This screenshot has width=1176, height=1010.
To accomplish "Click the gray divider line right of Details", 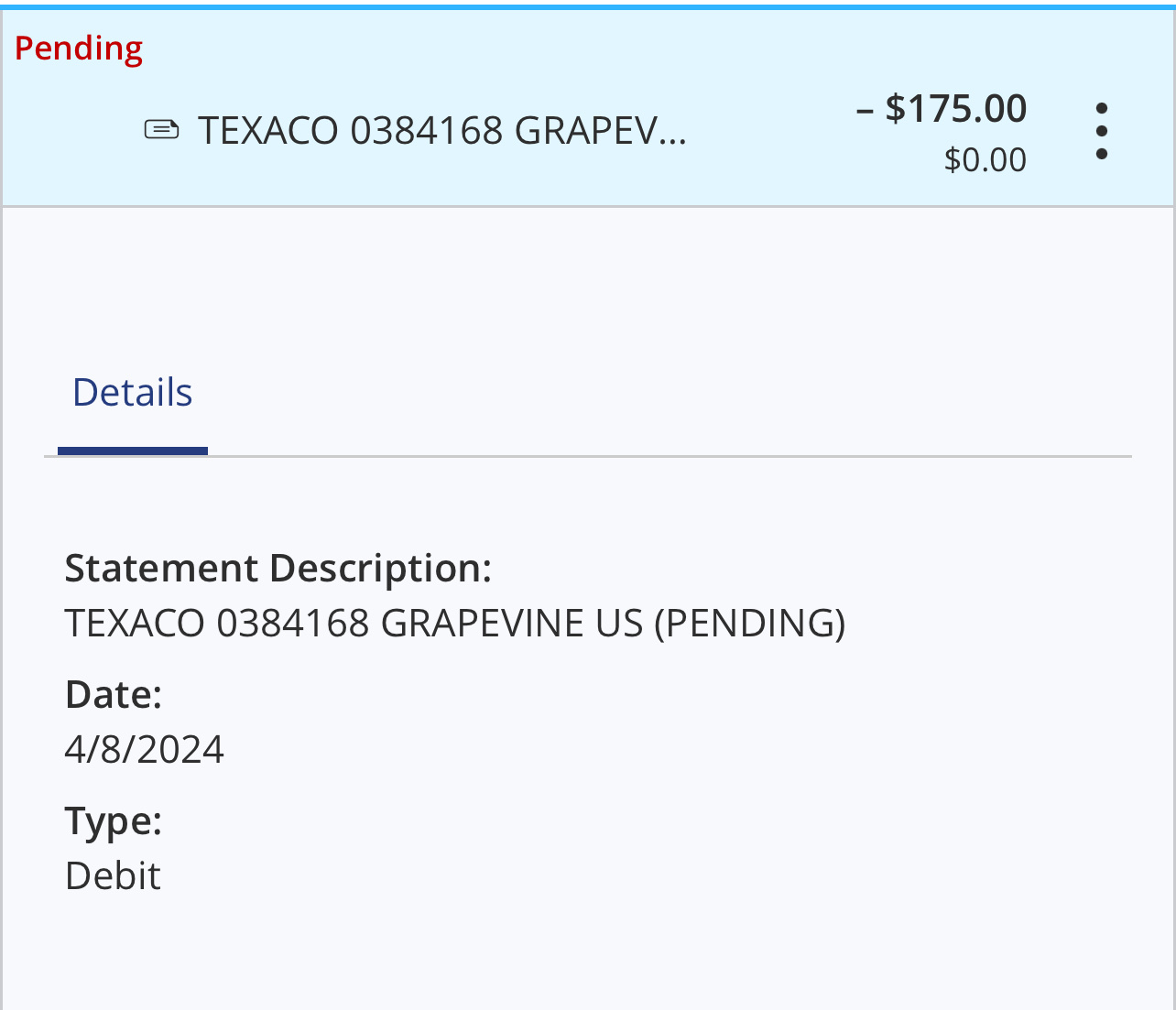I will (669, 456).
